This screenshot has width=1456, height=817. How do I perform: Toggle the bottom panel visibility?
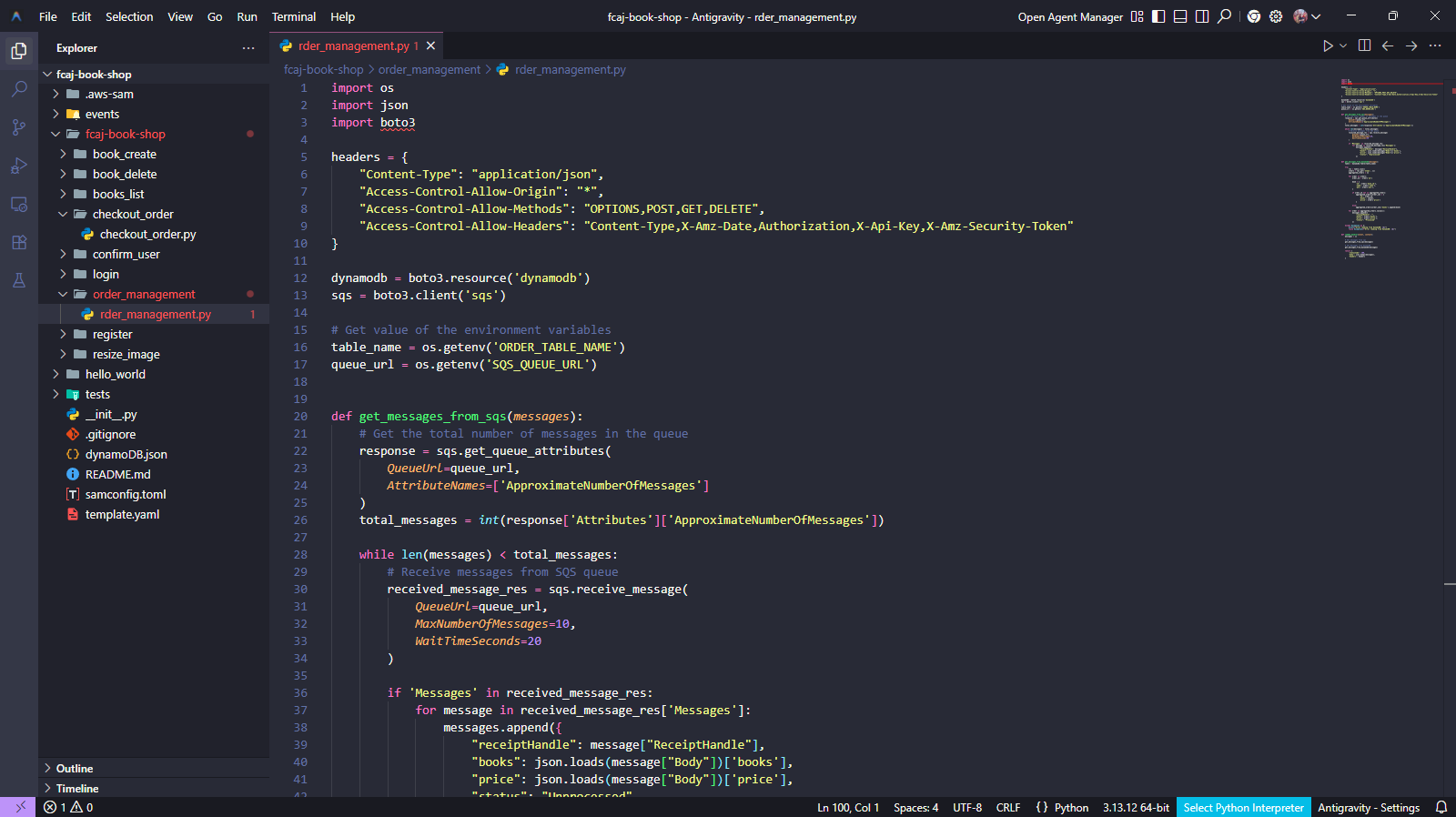[x=1180, y=16]
